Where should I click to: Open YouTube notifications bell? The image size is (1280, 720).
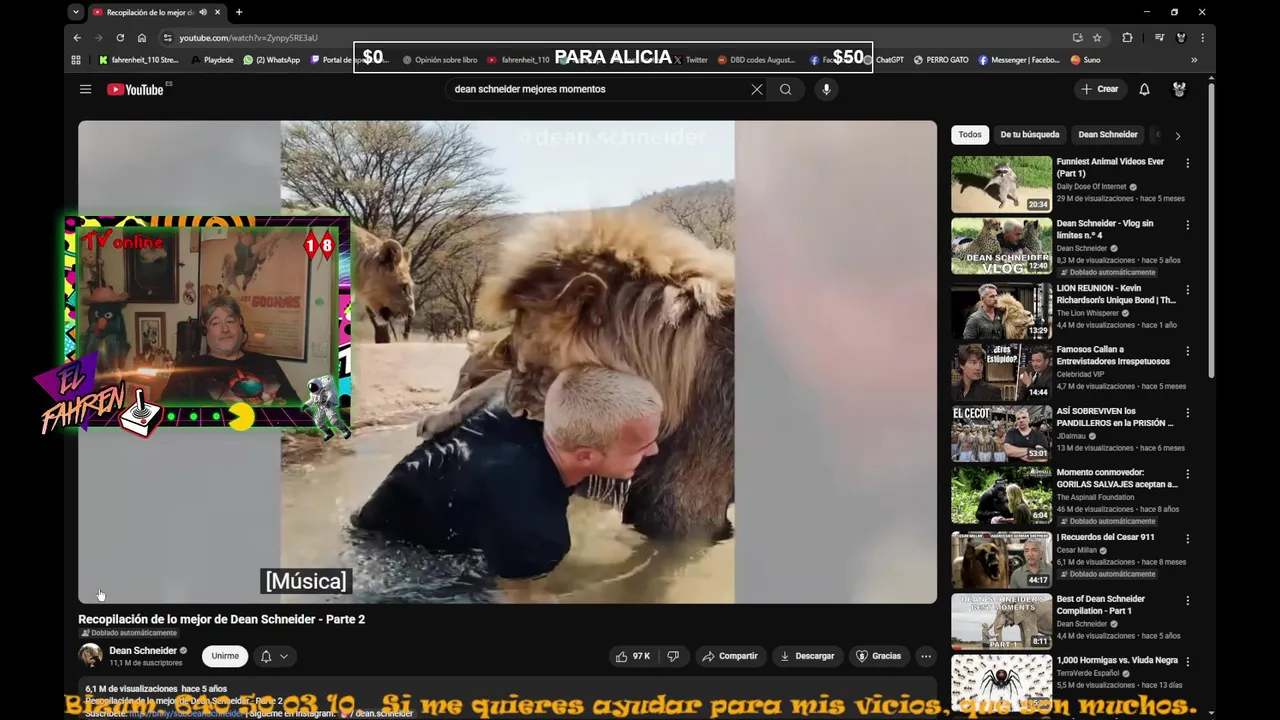1144,89
